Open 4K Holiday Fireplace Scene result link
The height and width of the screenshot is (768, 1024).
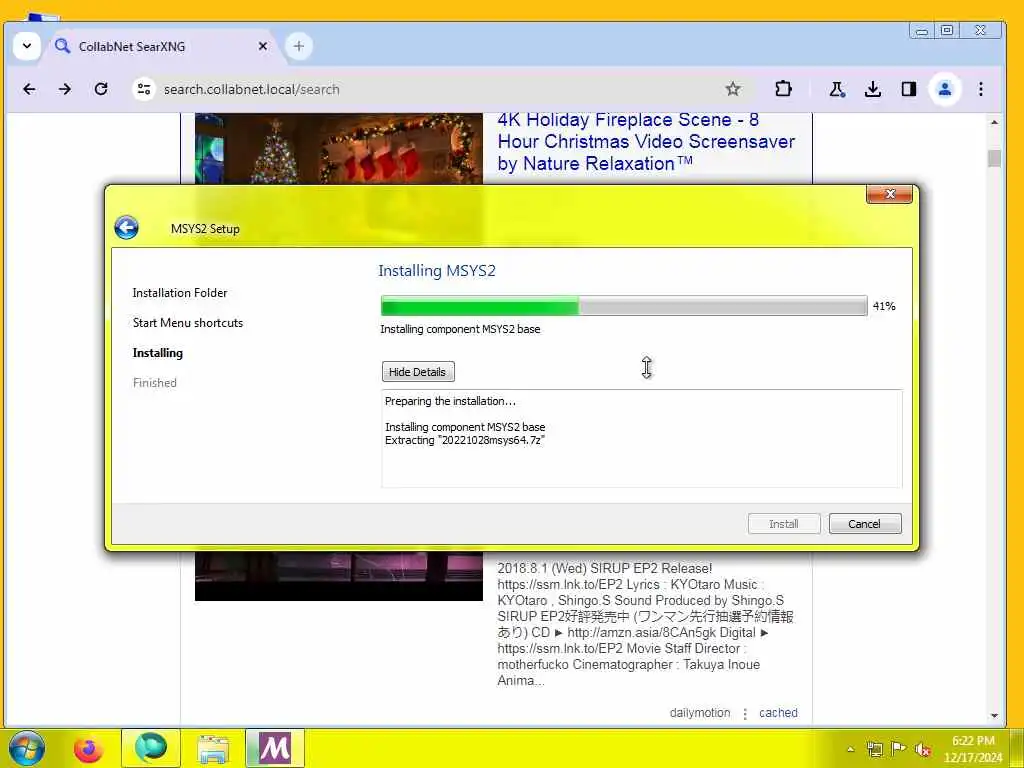click(x=645, y=142)
